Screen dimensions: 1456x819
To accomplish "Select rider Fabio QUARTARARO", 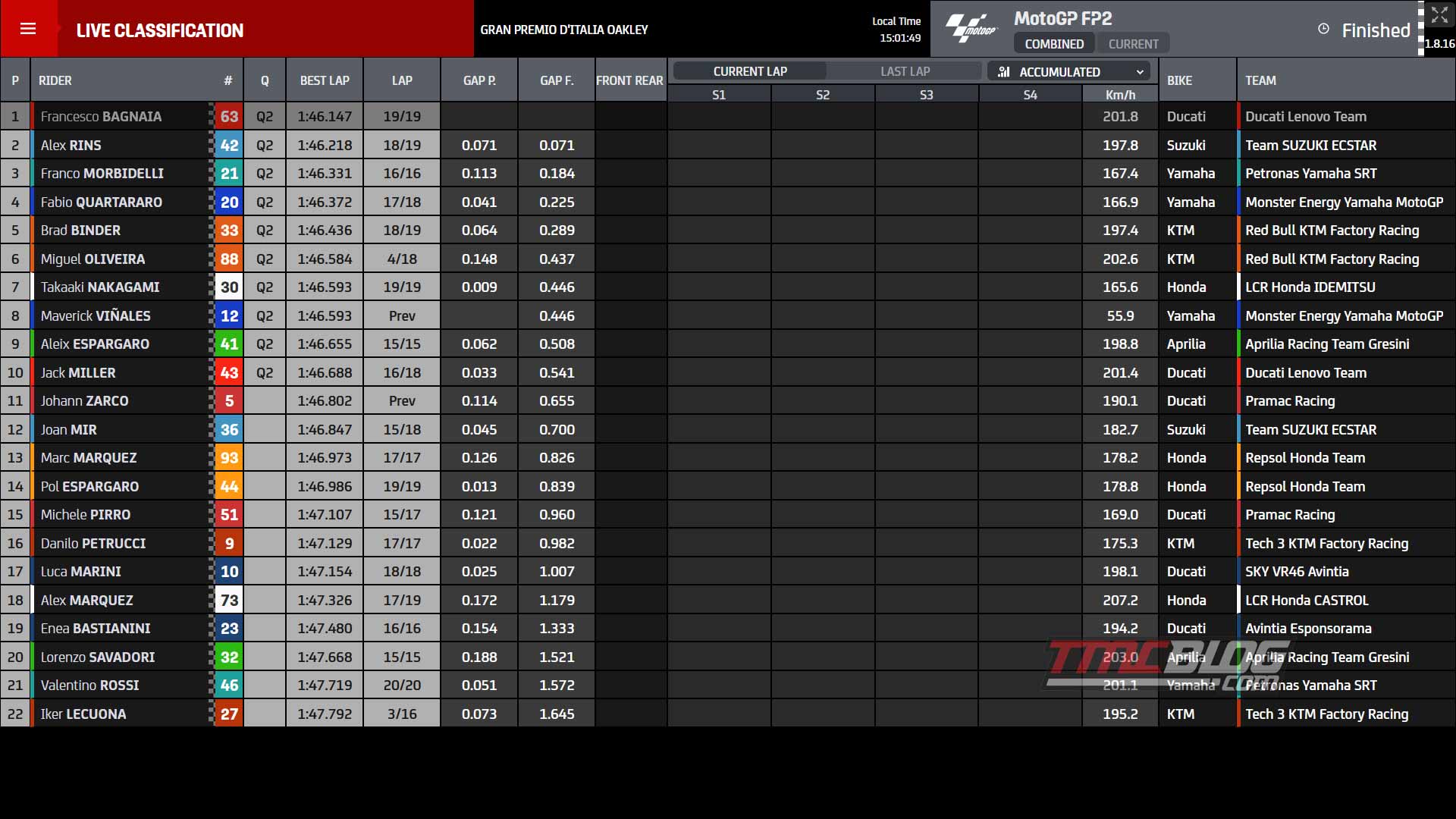I will (x=101, y=202).
